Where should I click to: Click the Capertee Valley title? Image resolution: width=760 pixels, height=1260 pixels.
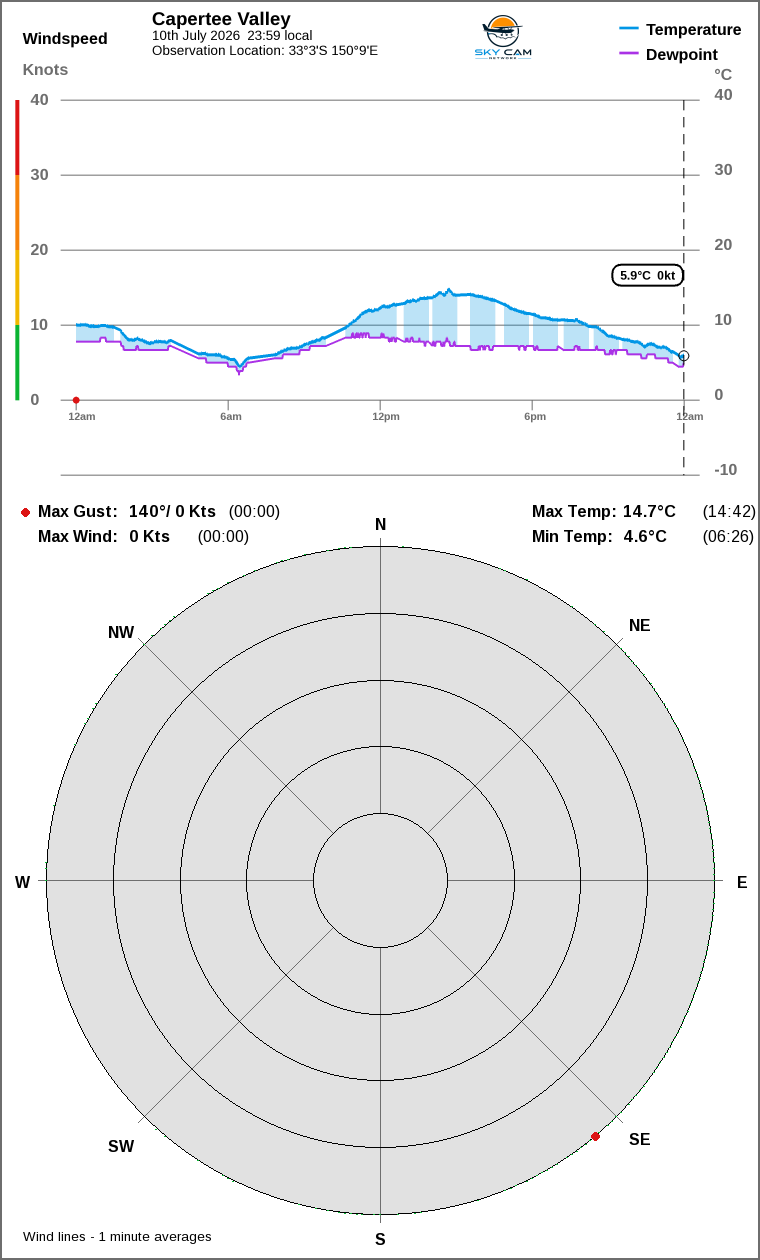[x=221, y=19]
